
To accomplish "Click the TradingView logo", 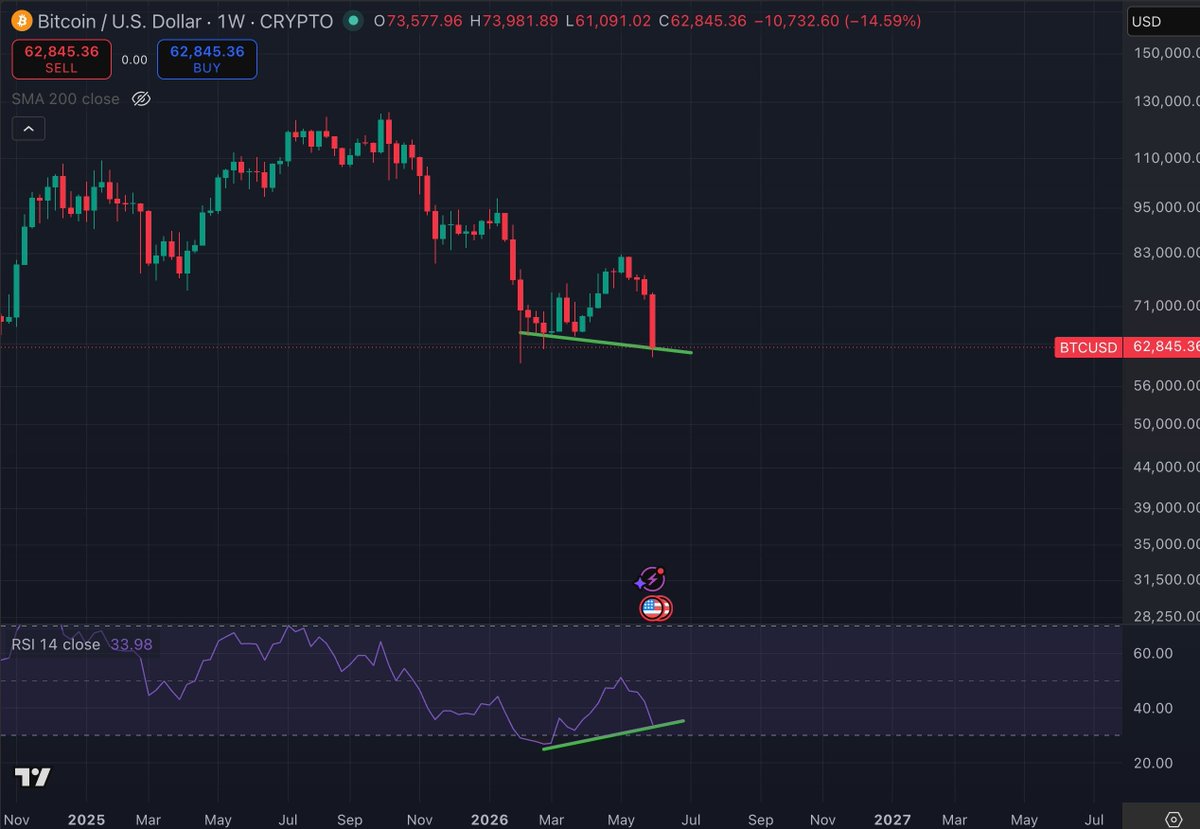I will pos(33,777).
